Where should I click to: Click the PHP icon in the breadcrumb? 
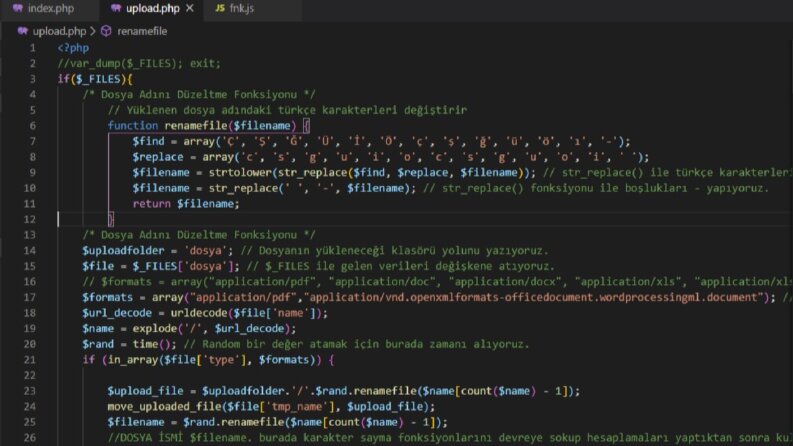[x=22, y=31]
